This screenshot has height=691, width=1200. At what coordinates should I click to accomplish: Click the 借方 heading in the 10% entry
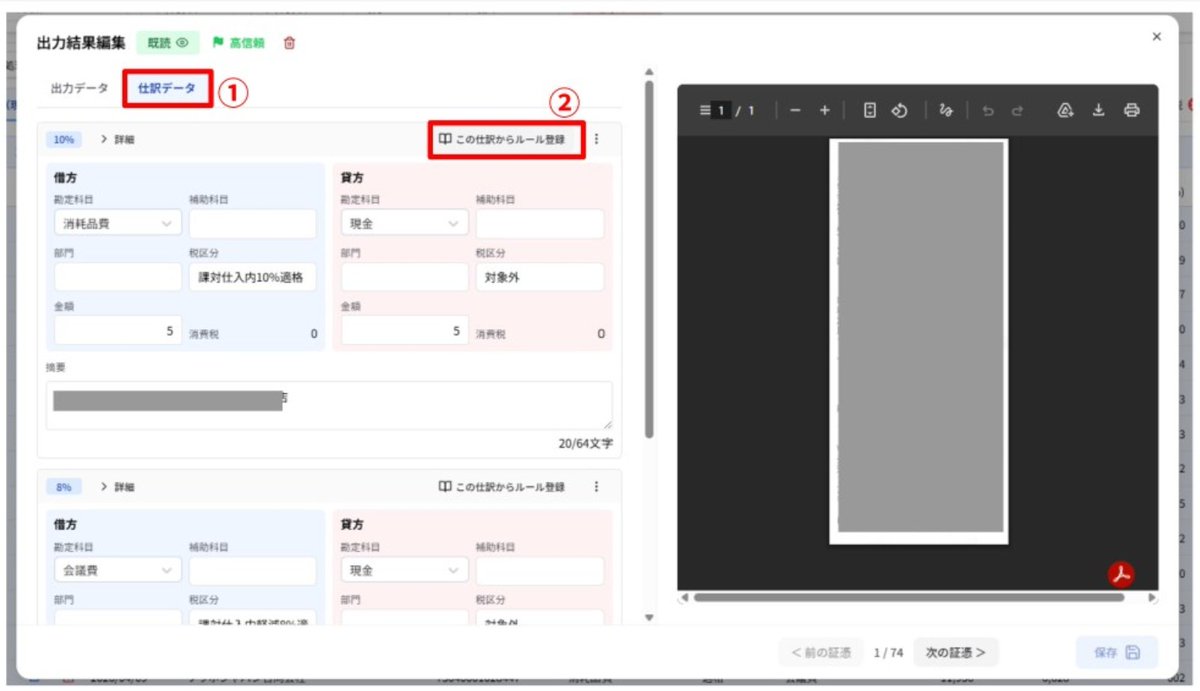pyautogui.click(x=65, y=179)
